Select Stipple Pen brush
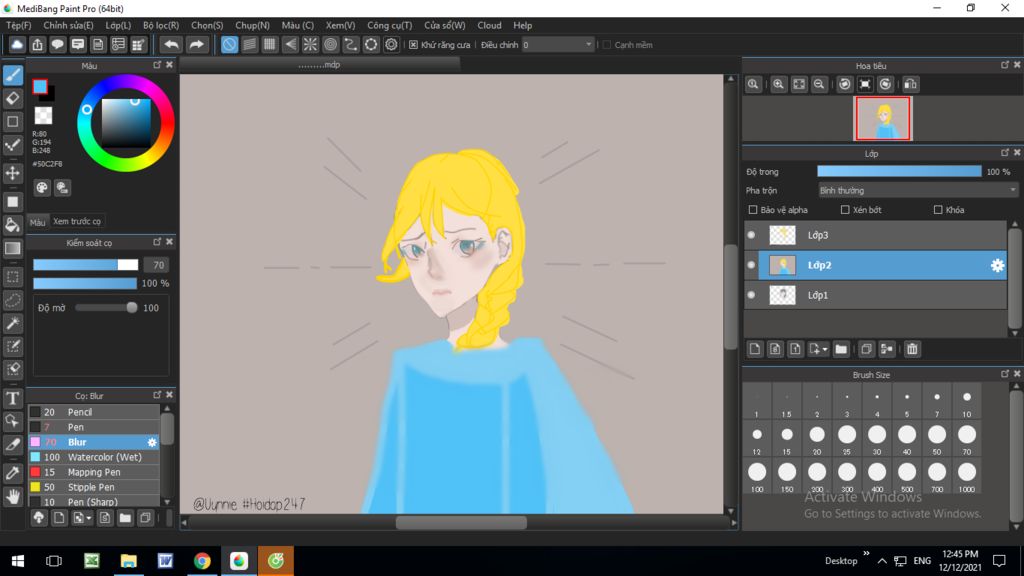This screenshot has width=1024, height=576. [94, 487]
